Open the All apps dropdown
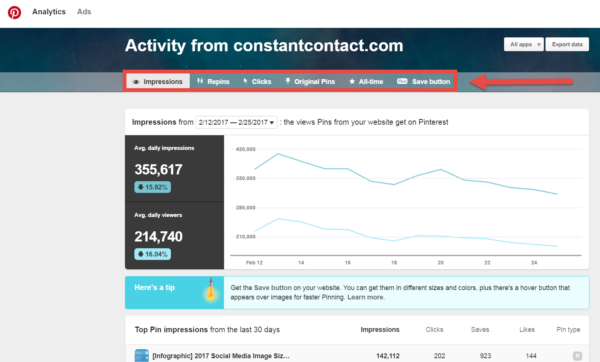The image size is (600, 362). pyautogui.click(x=523, y=44)
